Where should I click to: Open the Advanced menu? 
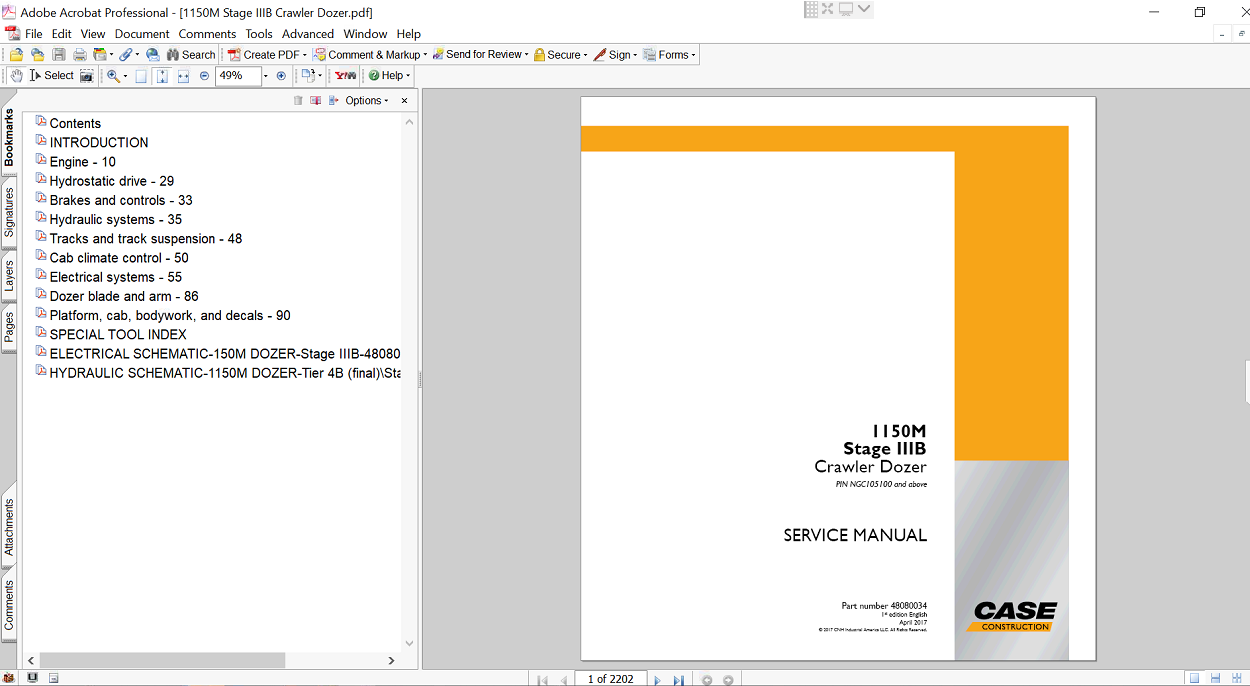point(308,33)
